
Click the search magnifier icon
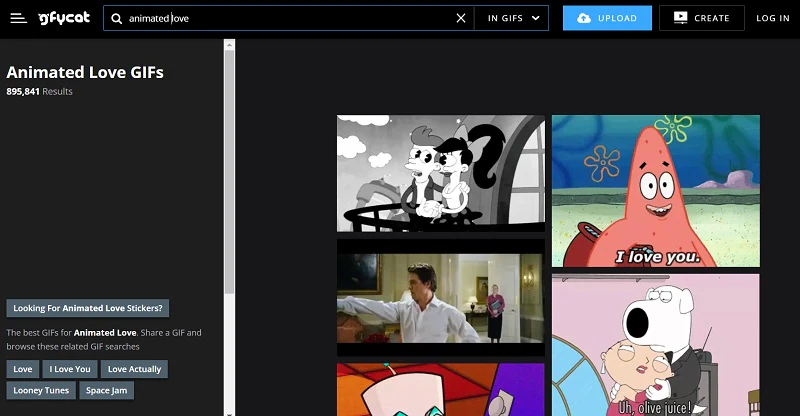click(117, 18)
